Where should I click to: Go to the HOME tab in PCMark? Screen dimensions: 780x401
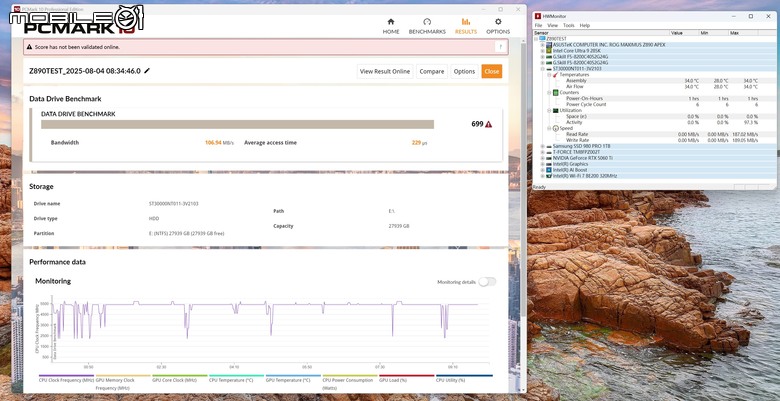point(391,26)
